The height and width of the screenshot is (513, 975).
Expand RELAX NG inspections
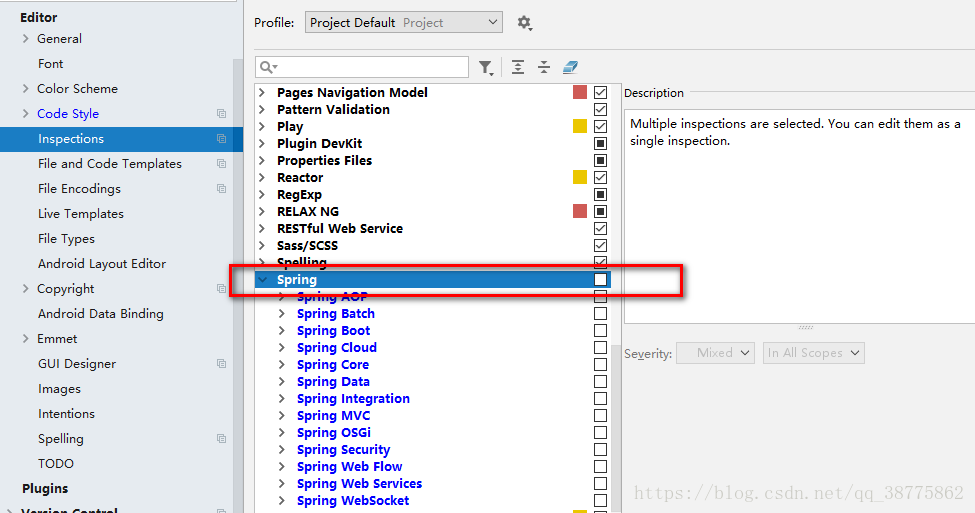point(262,211)
